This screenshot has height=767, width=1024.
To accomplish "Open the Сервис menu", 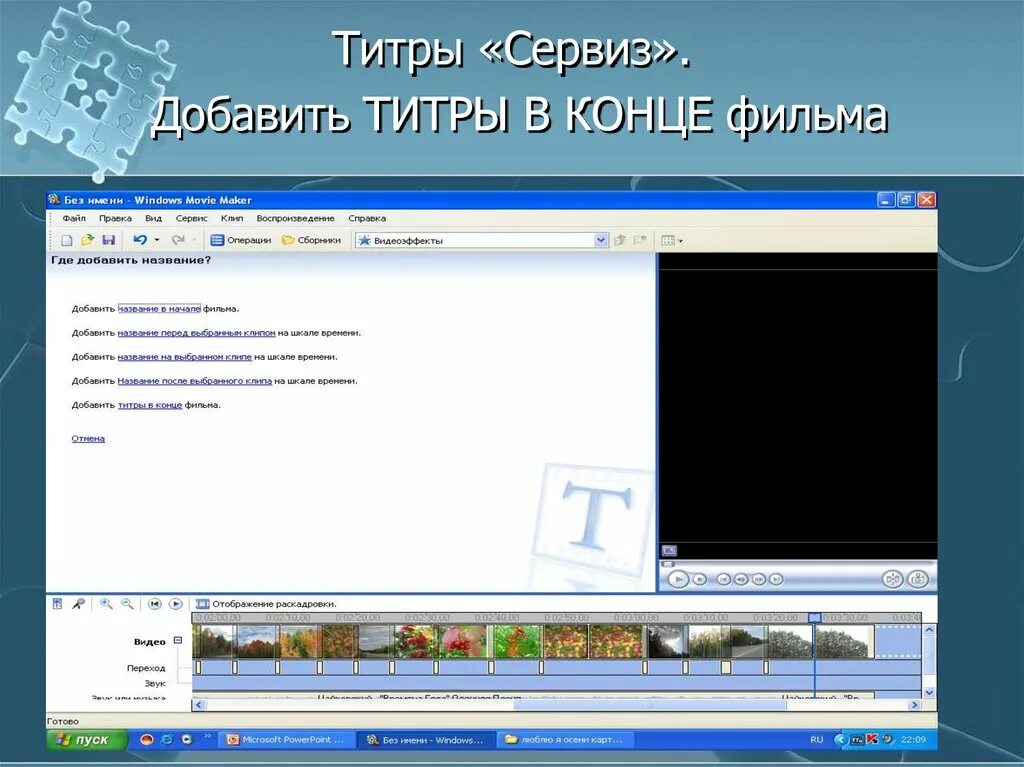I will click(191, 218).
